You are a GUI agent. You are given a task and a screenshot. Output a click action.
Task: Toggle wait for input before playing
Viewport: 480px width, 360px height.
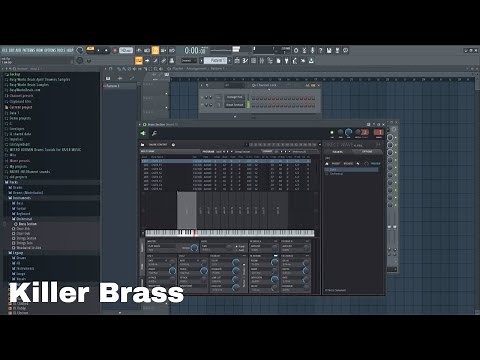coord(147,50)
